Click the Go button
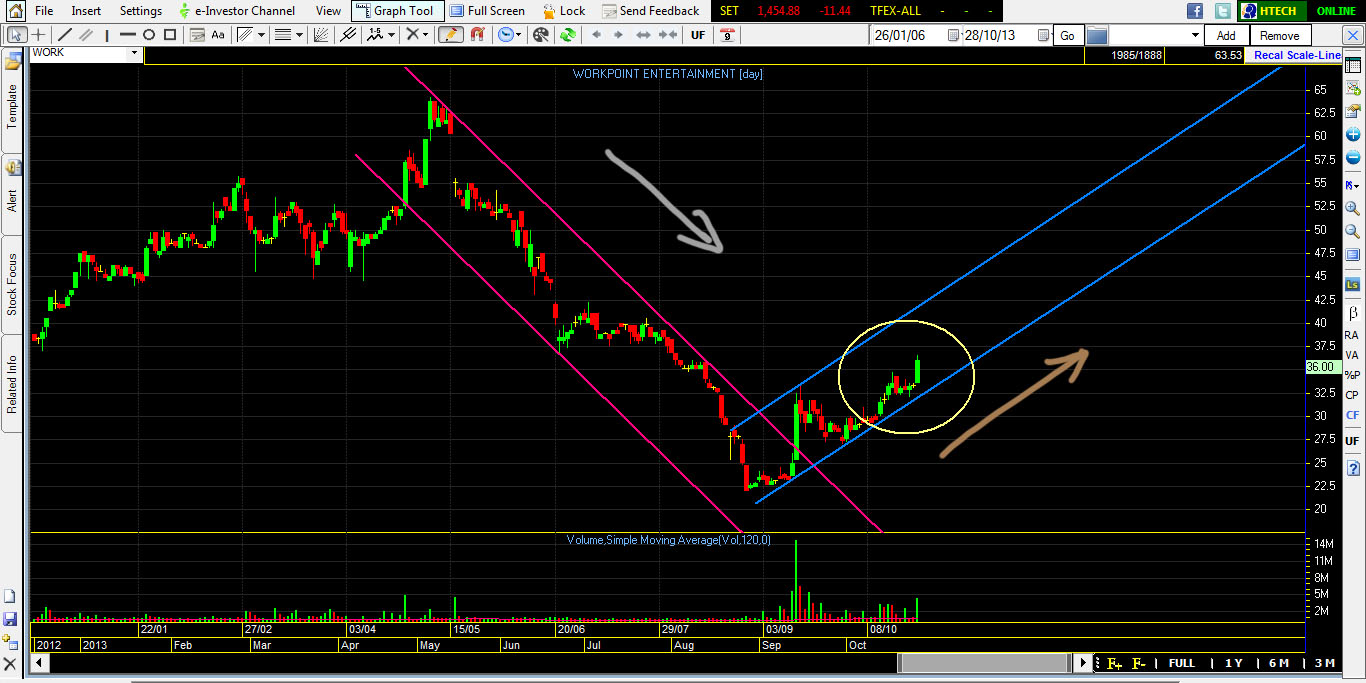The height and width of the screenshot is (683, 1366). pos(1067,36)
